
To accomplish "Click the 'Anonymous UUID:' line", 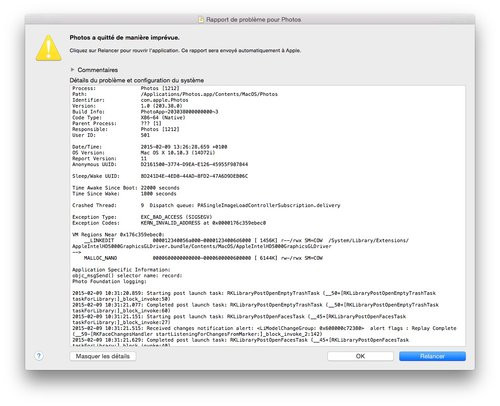I will 160,164.
